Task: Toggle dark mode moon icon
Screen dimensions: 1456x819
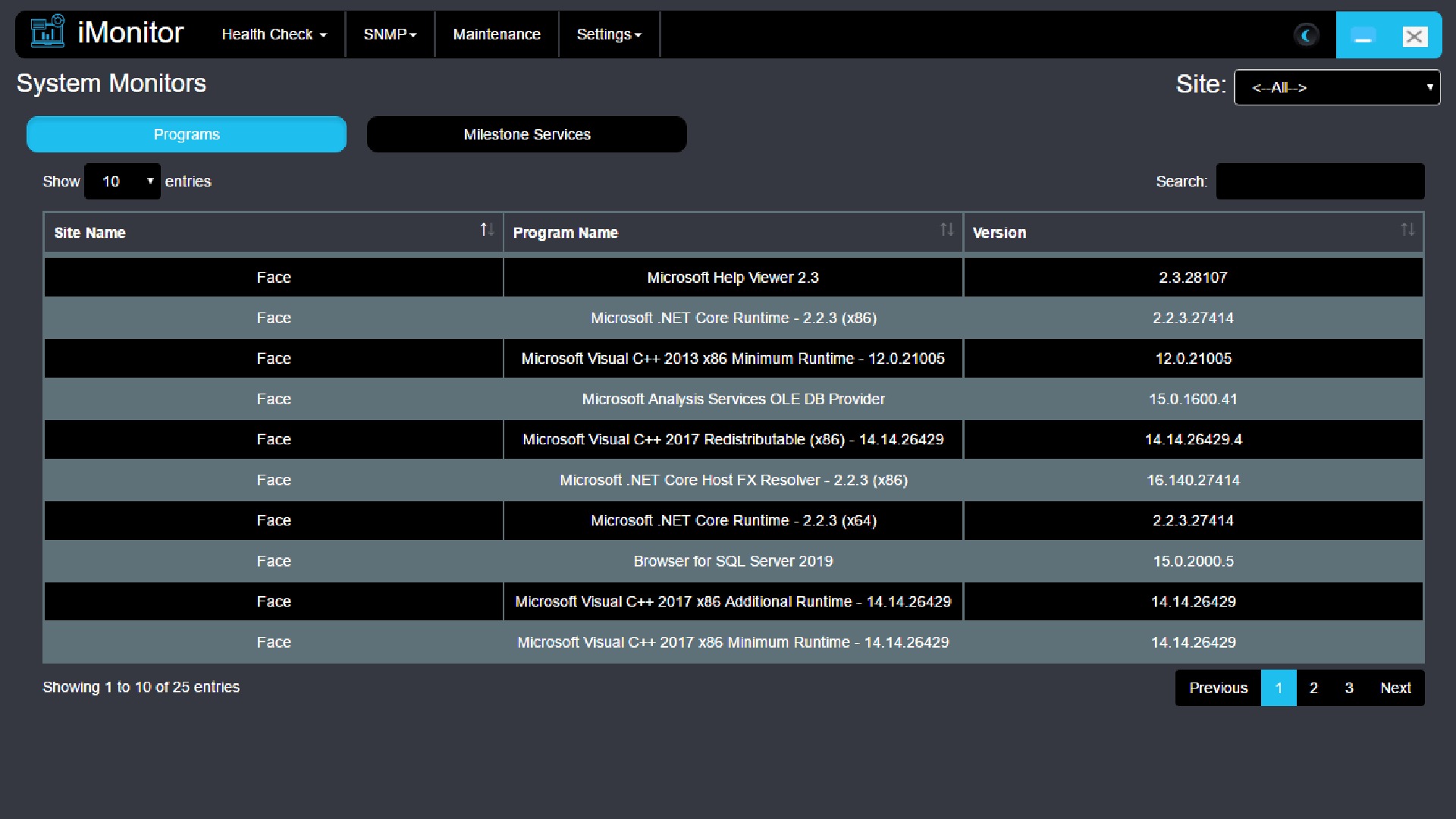Action: click(1306, 35)
